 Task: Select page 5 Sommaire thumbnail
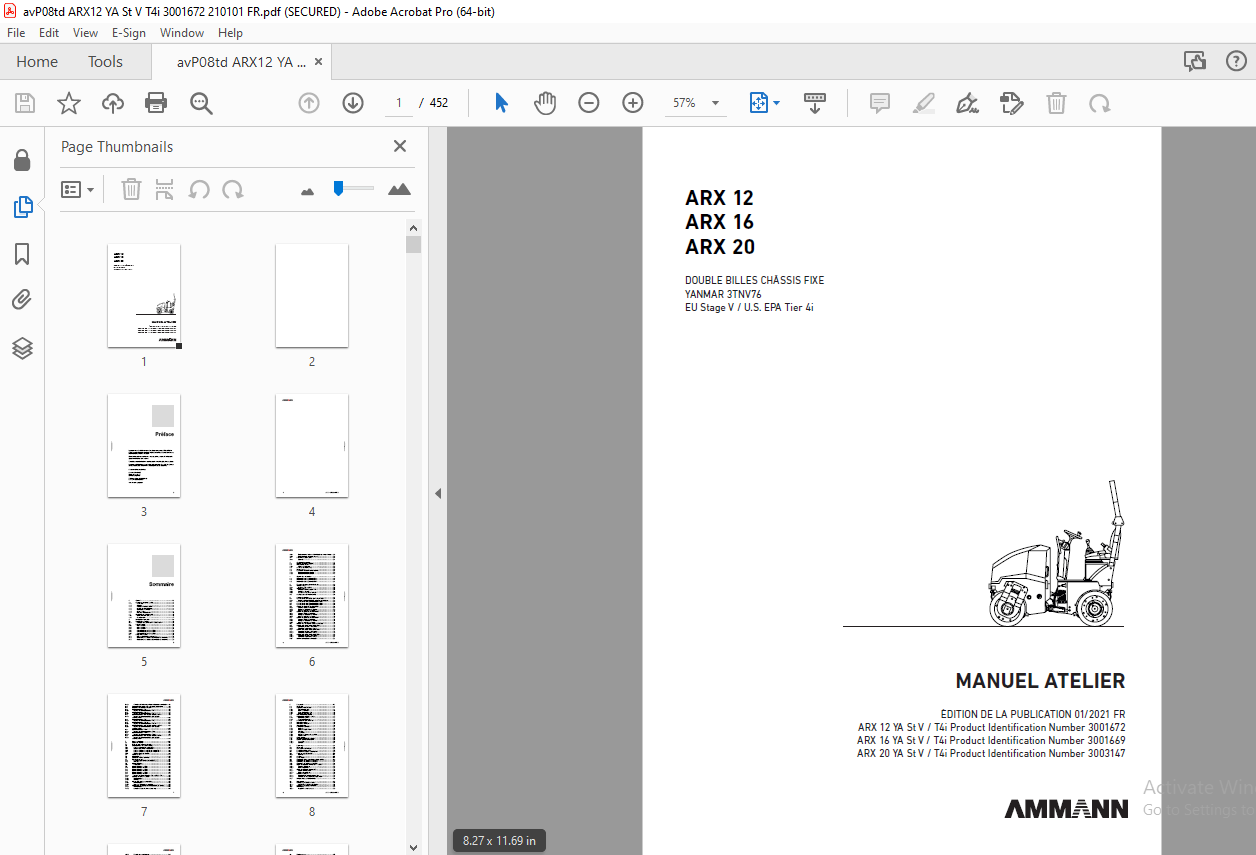tap(144, 596)
